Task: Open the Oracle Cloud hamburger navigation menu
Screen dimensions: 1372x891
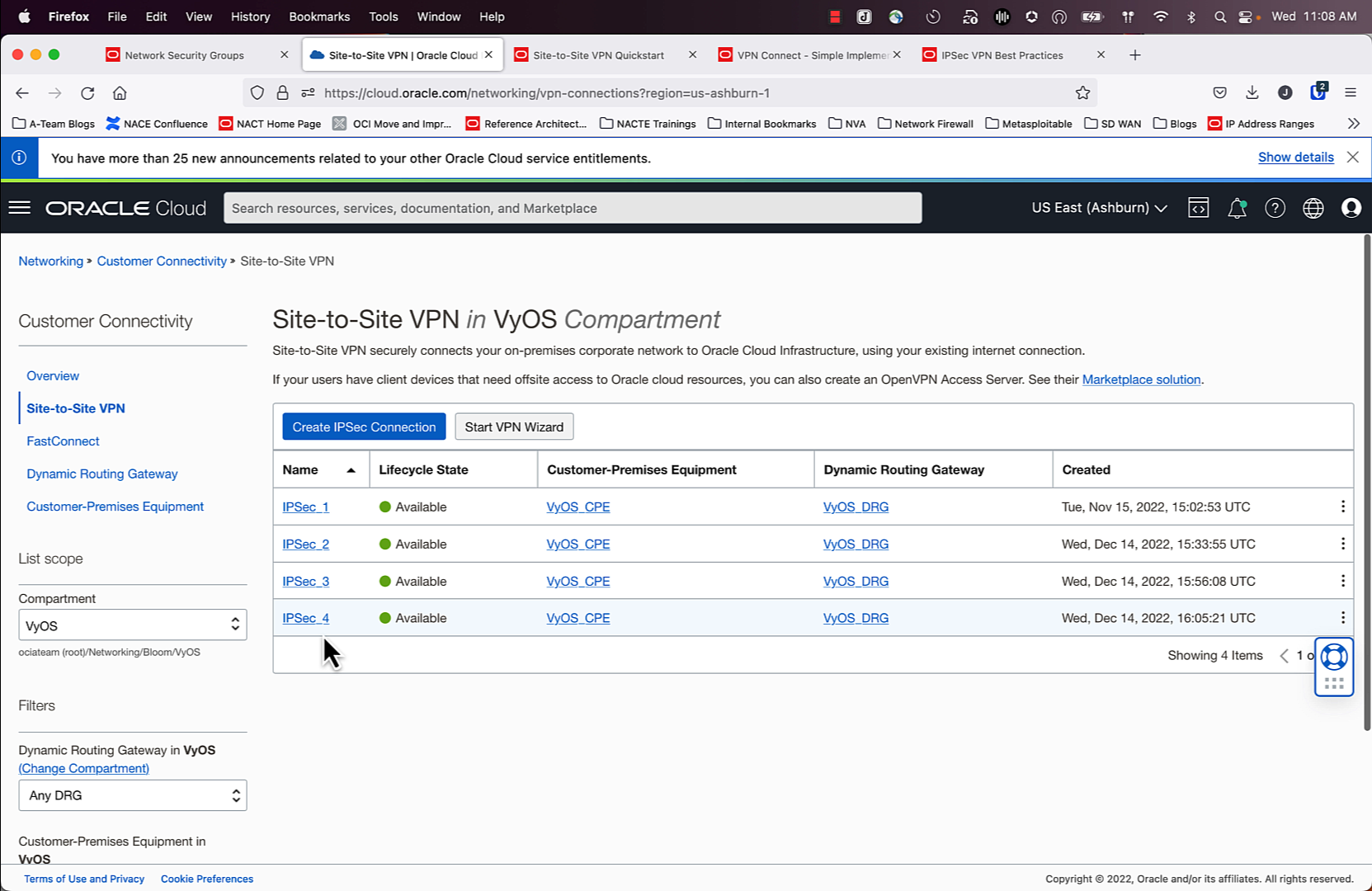Action: pyautogui.click(x=20, y=208)
